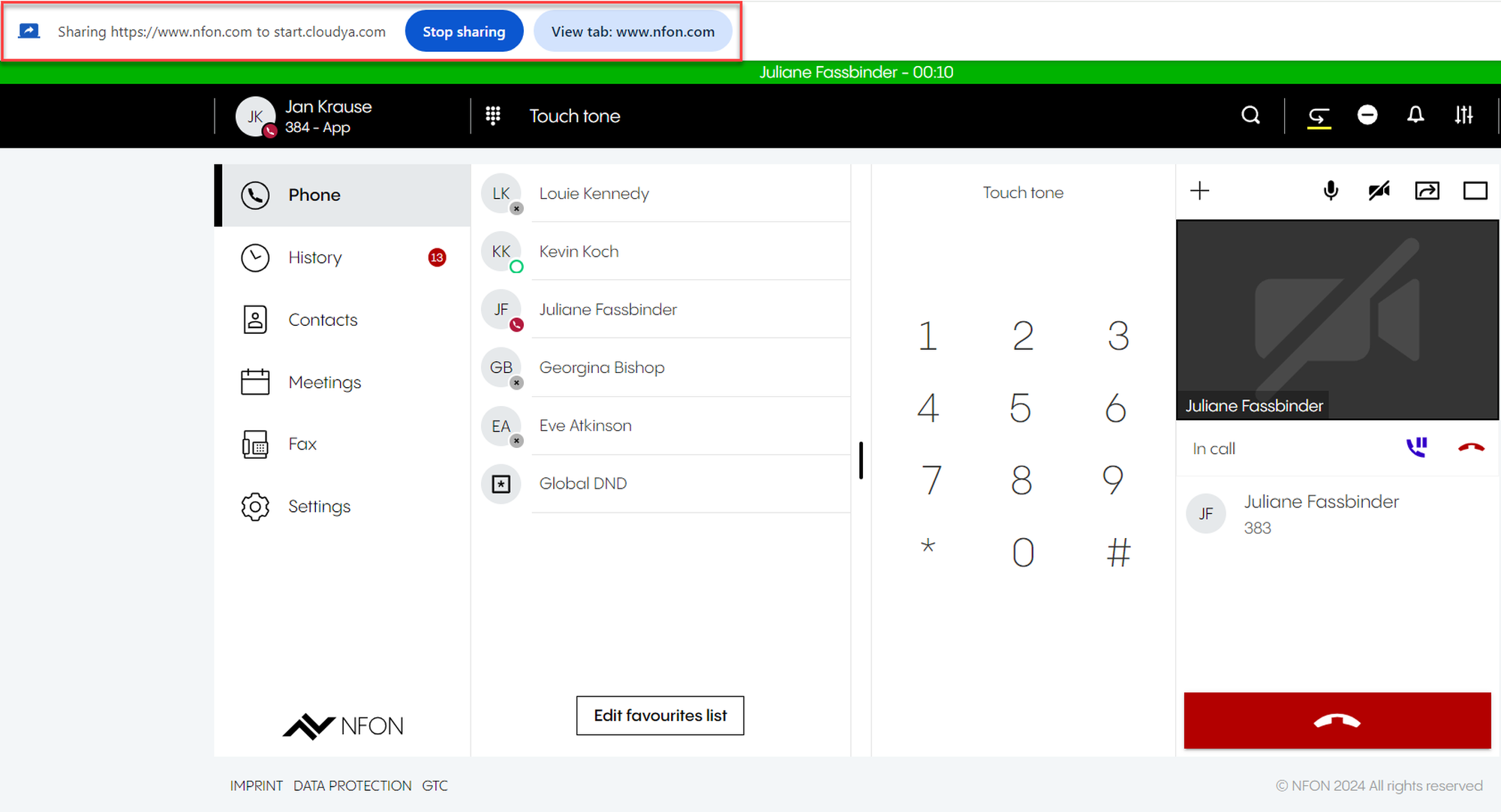Put the call on hold icon
The width and height of the screenshot is (1501, 812).
(1416, 448)
